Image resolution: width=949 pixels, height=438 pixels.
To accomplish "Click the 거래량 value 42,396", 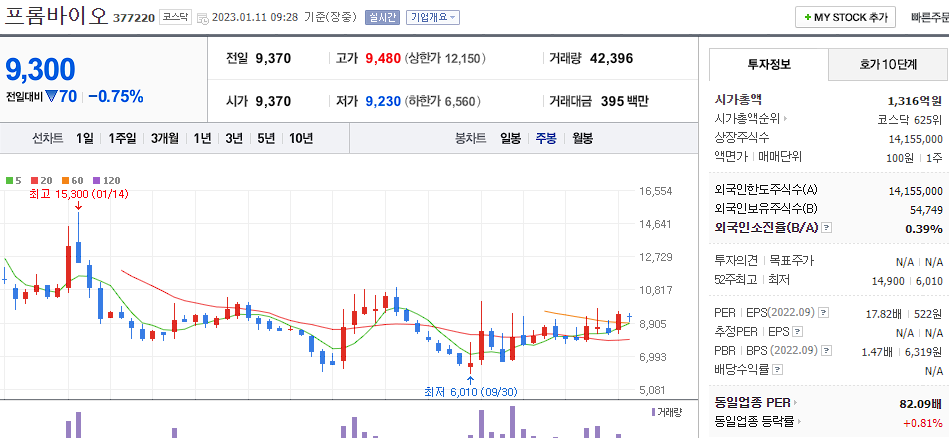I will point(611,59).
